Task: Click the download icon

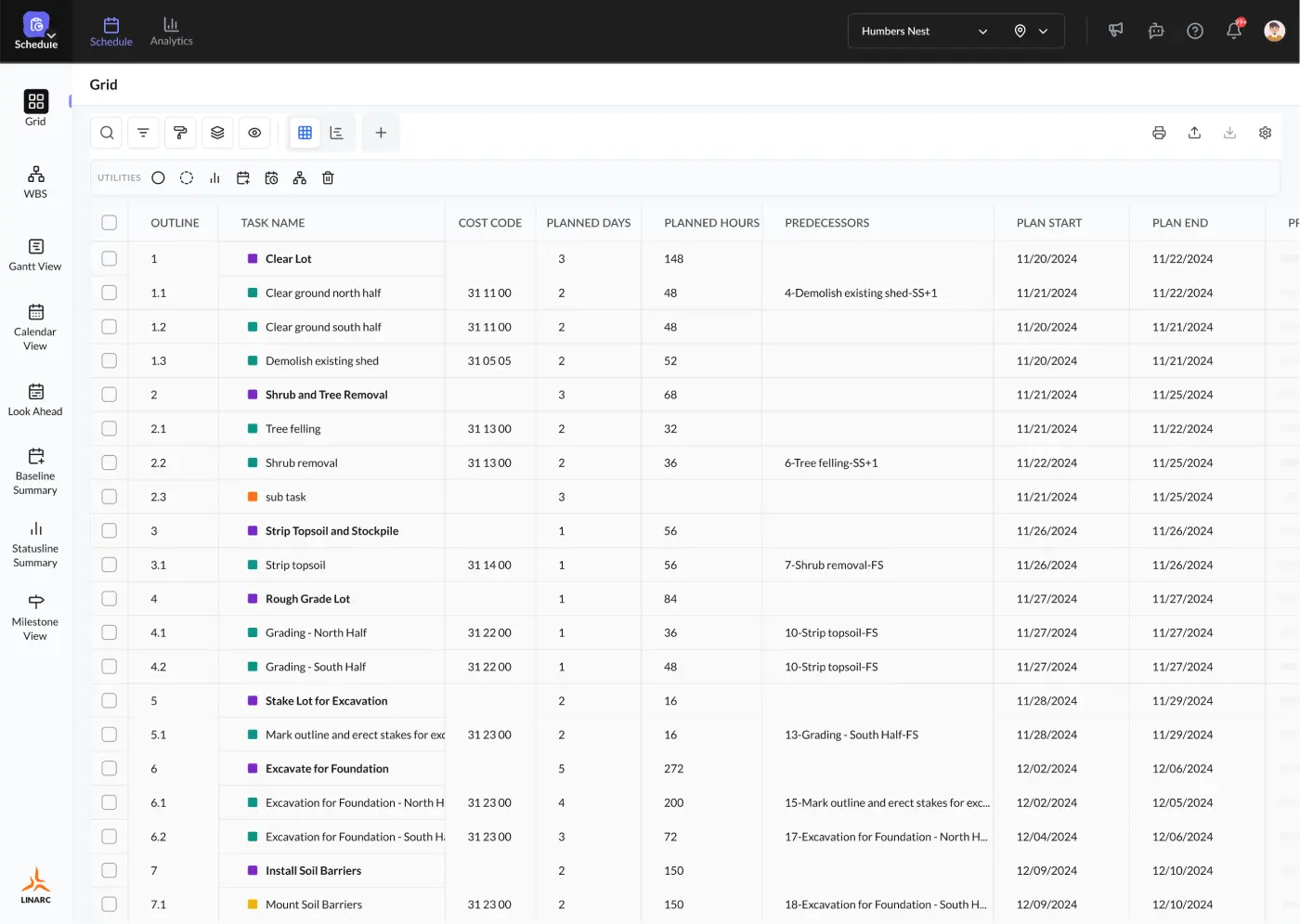Action: [1229, 133]
